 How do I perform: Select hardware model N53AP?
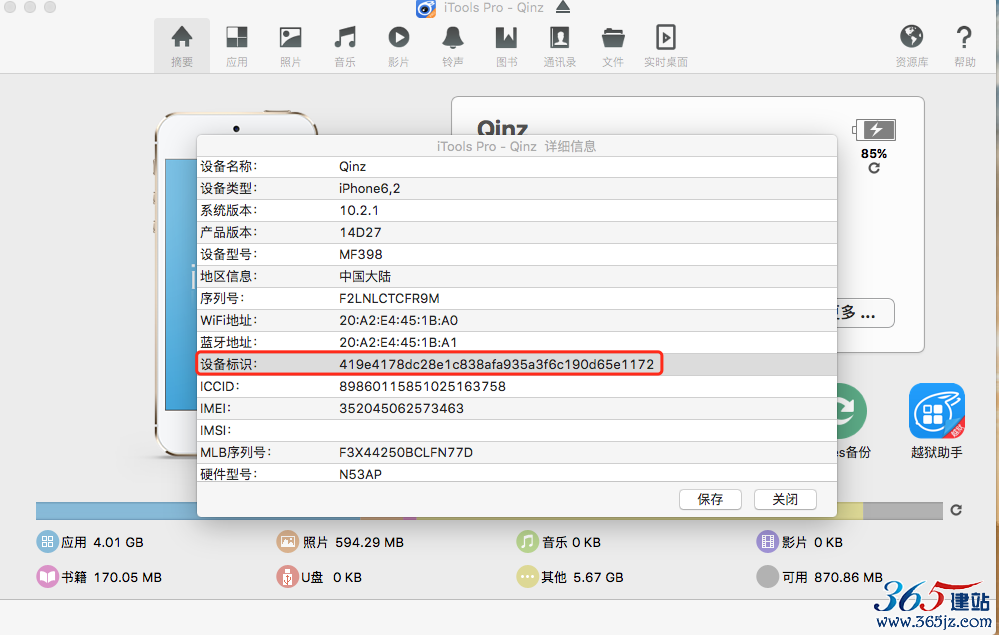pyautogui.click(x=361, y=474)
